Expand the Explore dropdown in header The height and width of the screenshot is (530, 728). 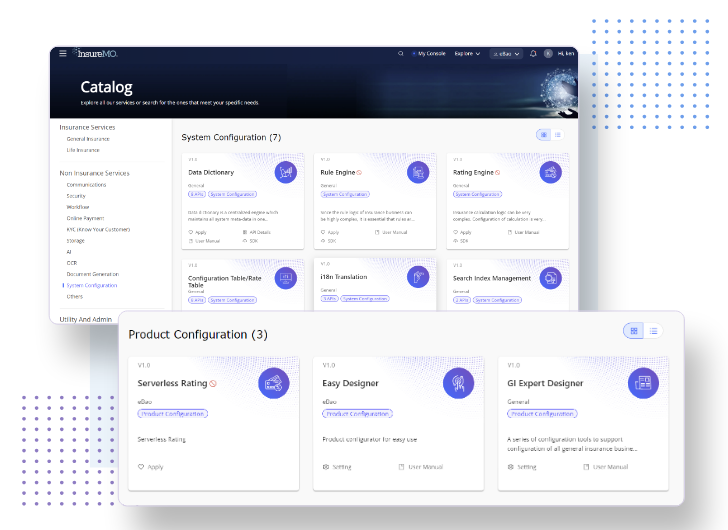tap(467, 53)
